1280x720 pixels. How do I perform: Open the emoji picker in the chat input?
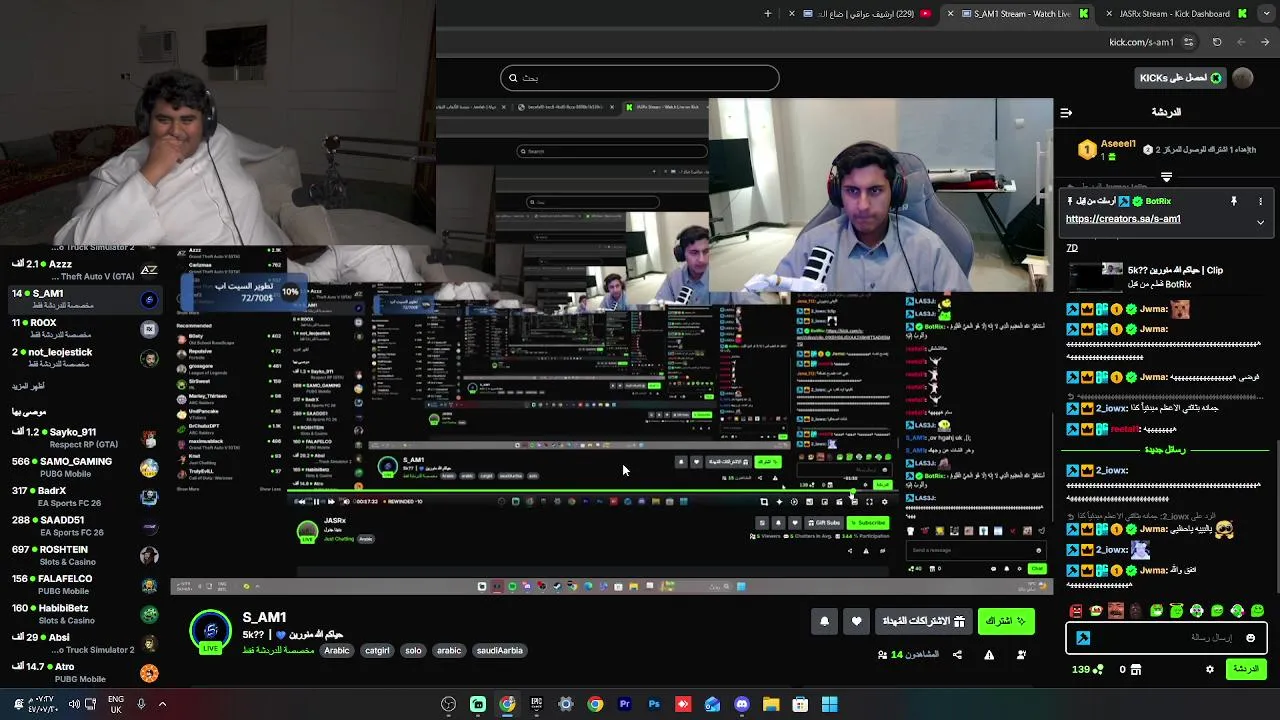[x=1250, y=638]
